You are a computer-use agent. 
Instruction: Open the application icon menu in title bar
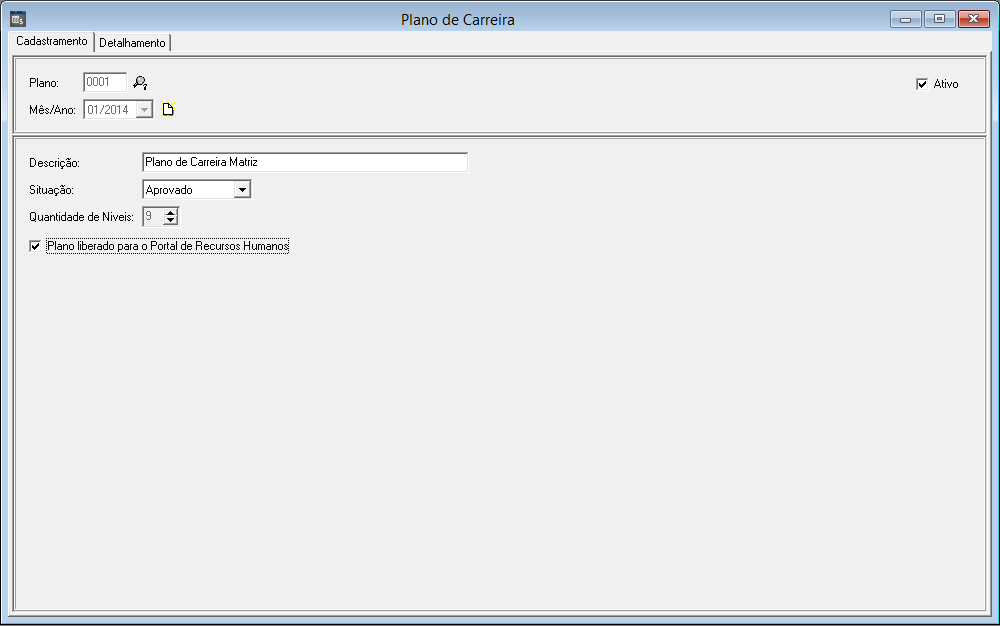[x=17, y=19]
